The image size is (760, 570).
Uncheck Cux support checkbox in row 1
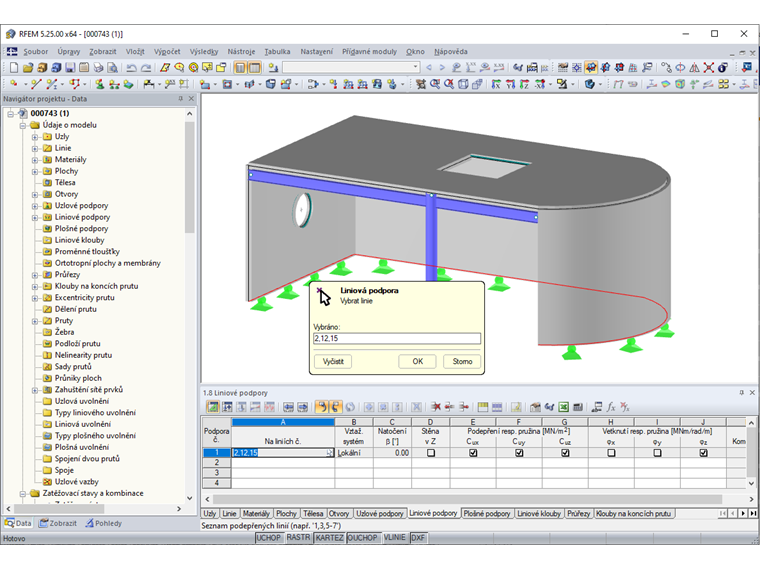473,453
